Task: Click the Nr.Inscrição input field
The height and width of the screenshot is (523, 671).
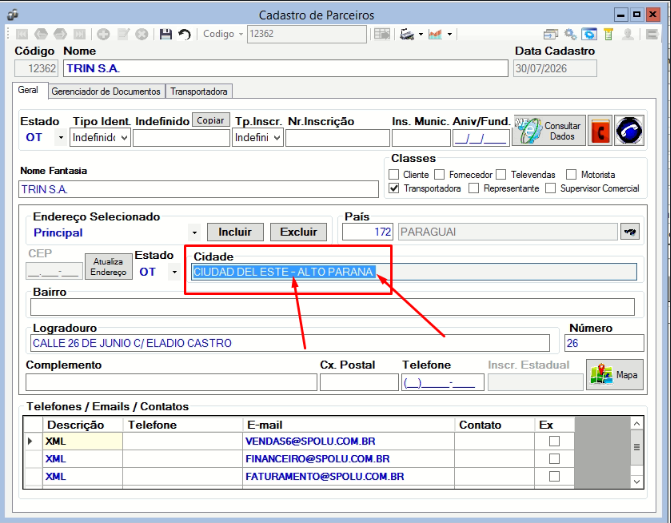Action: point(337,138)
